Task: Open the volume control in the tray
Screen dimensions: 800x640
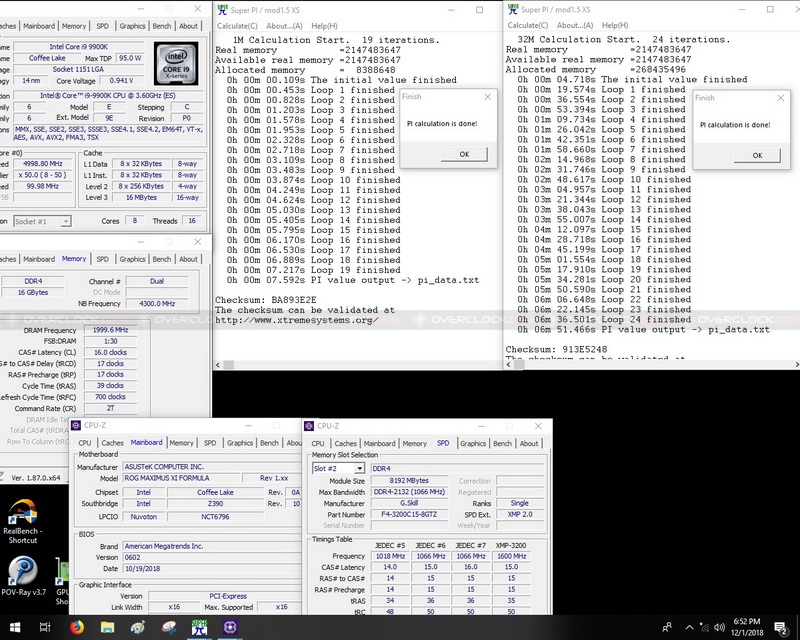Action: point(719,627)
